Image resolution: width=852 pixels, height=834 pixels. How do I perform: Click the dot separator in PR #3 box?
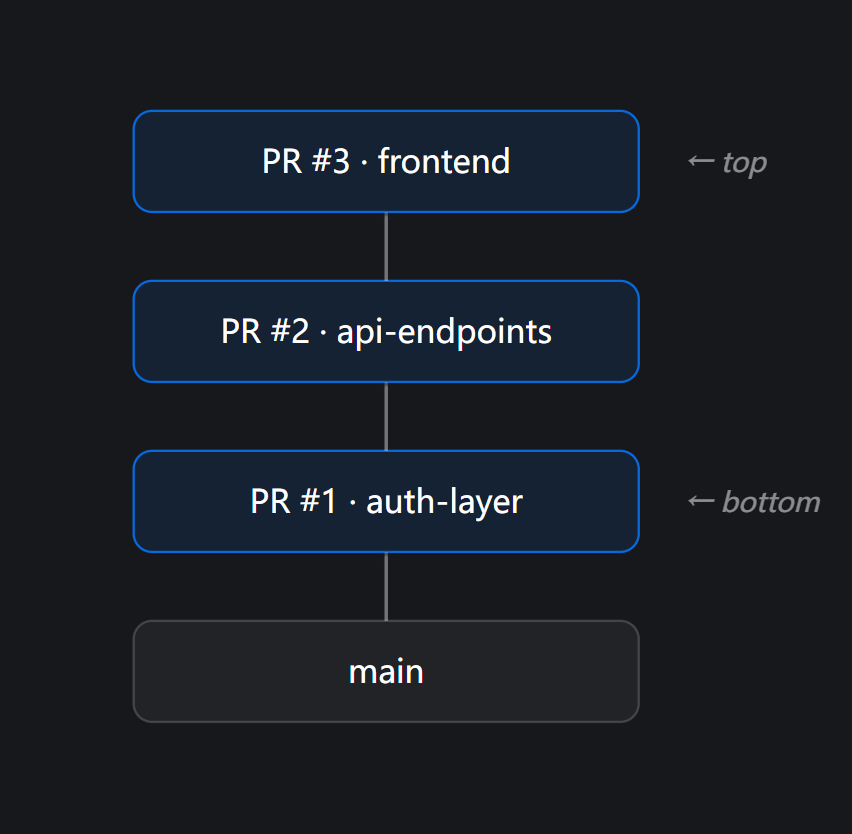pyautogui.click(x=364, y=162)
